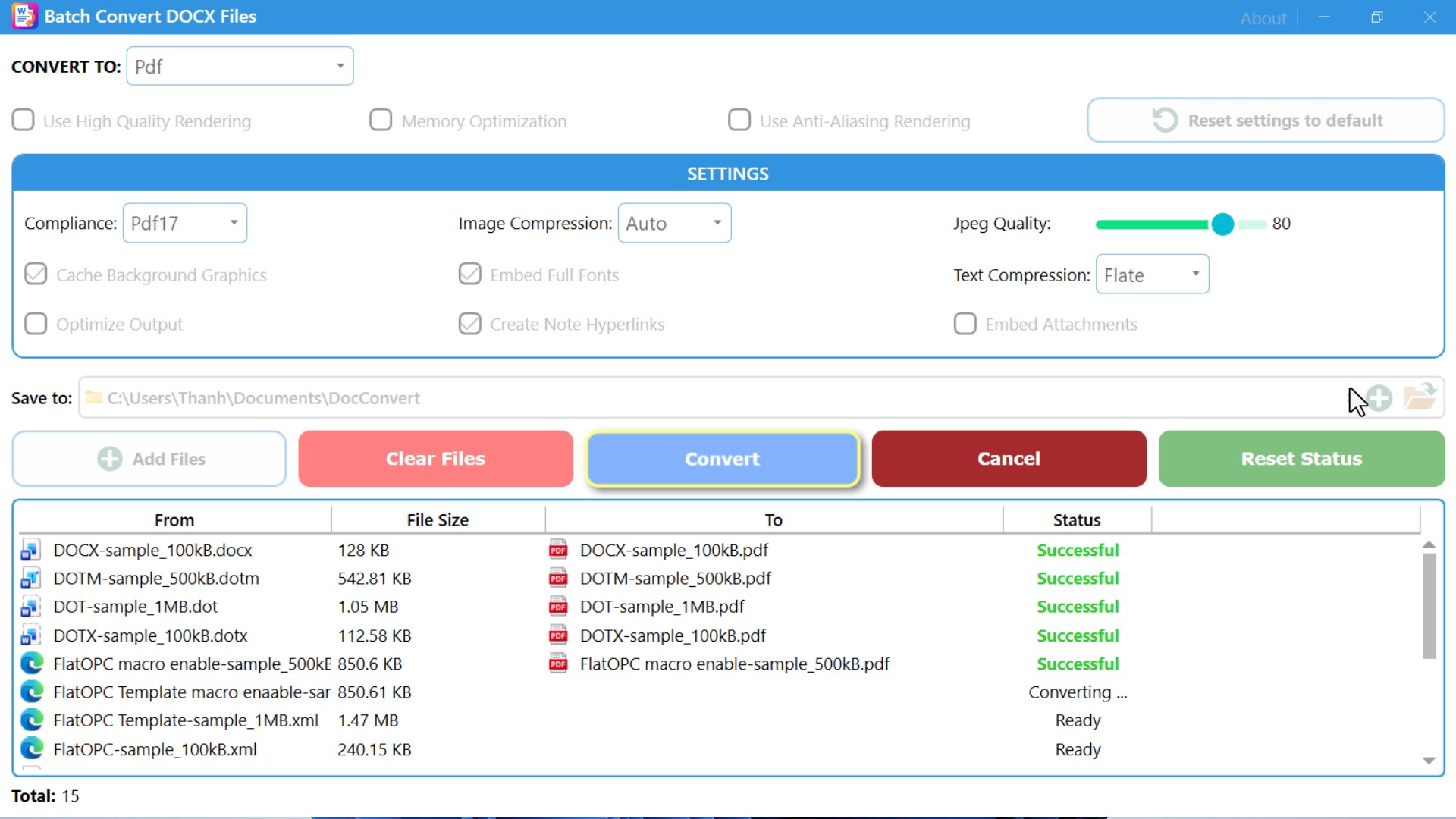Click Edge icon next to FlatOPC-sample_100kB.xml
Image resolution: width=1456 pixels, height=819 pixels.
coord(32,749)
